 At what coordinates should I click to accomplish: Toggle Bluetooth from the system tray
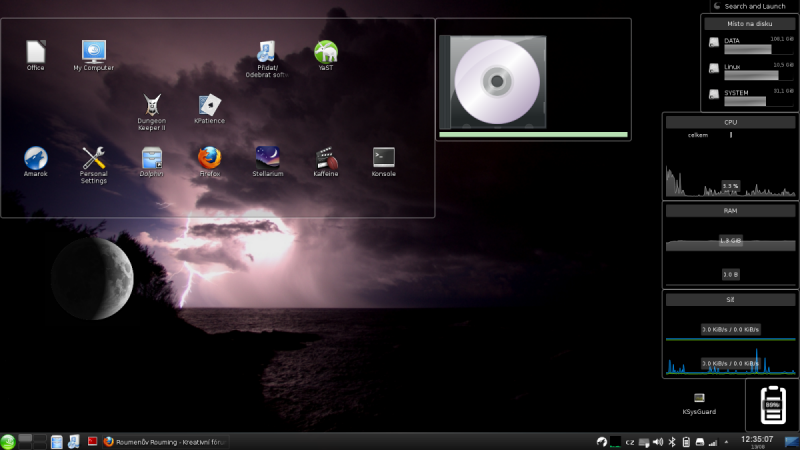(672, 441)
